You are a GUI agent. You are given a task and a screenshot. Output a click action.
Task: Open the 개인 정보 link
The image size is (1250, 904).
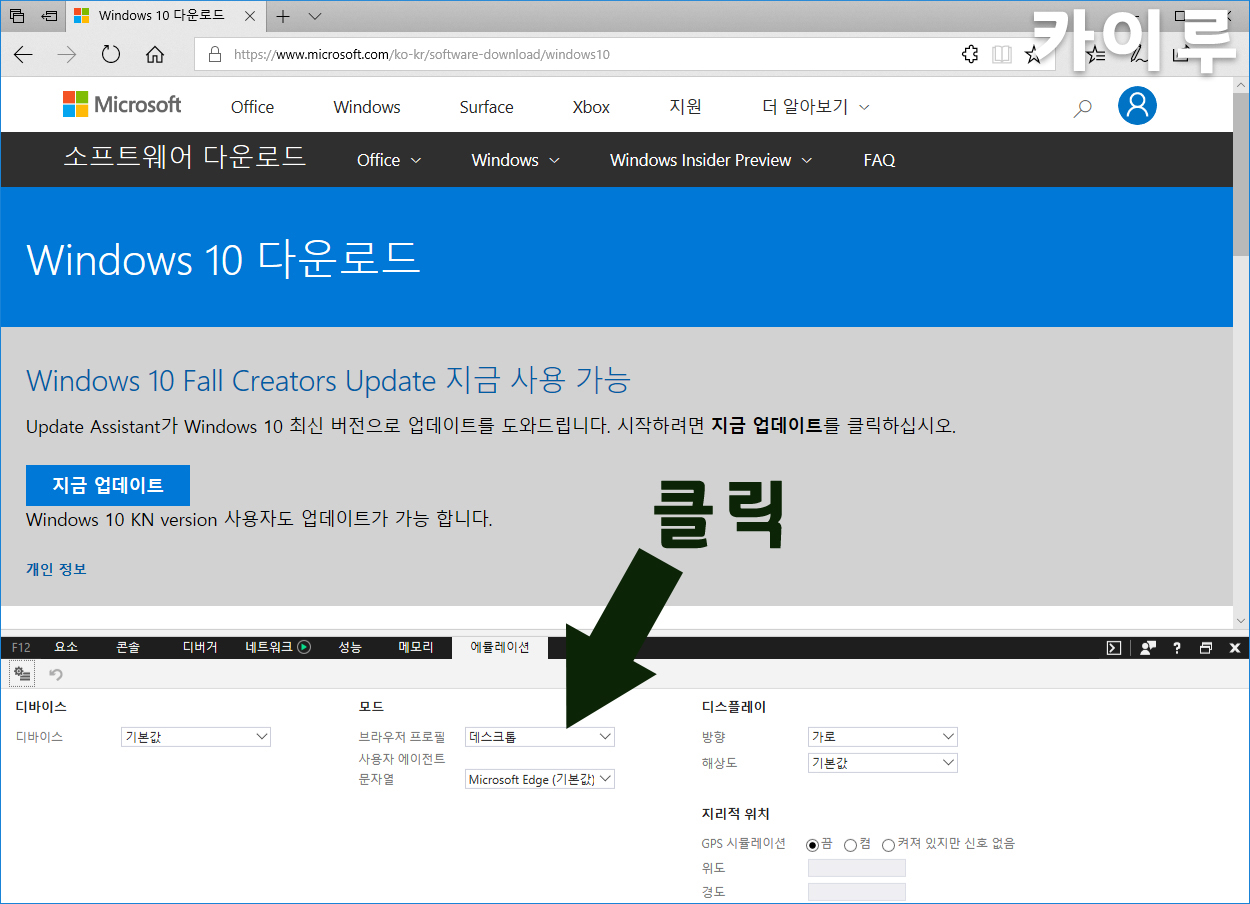tap(56, 569)
